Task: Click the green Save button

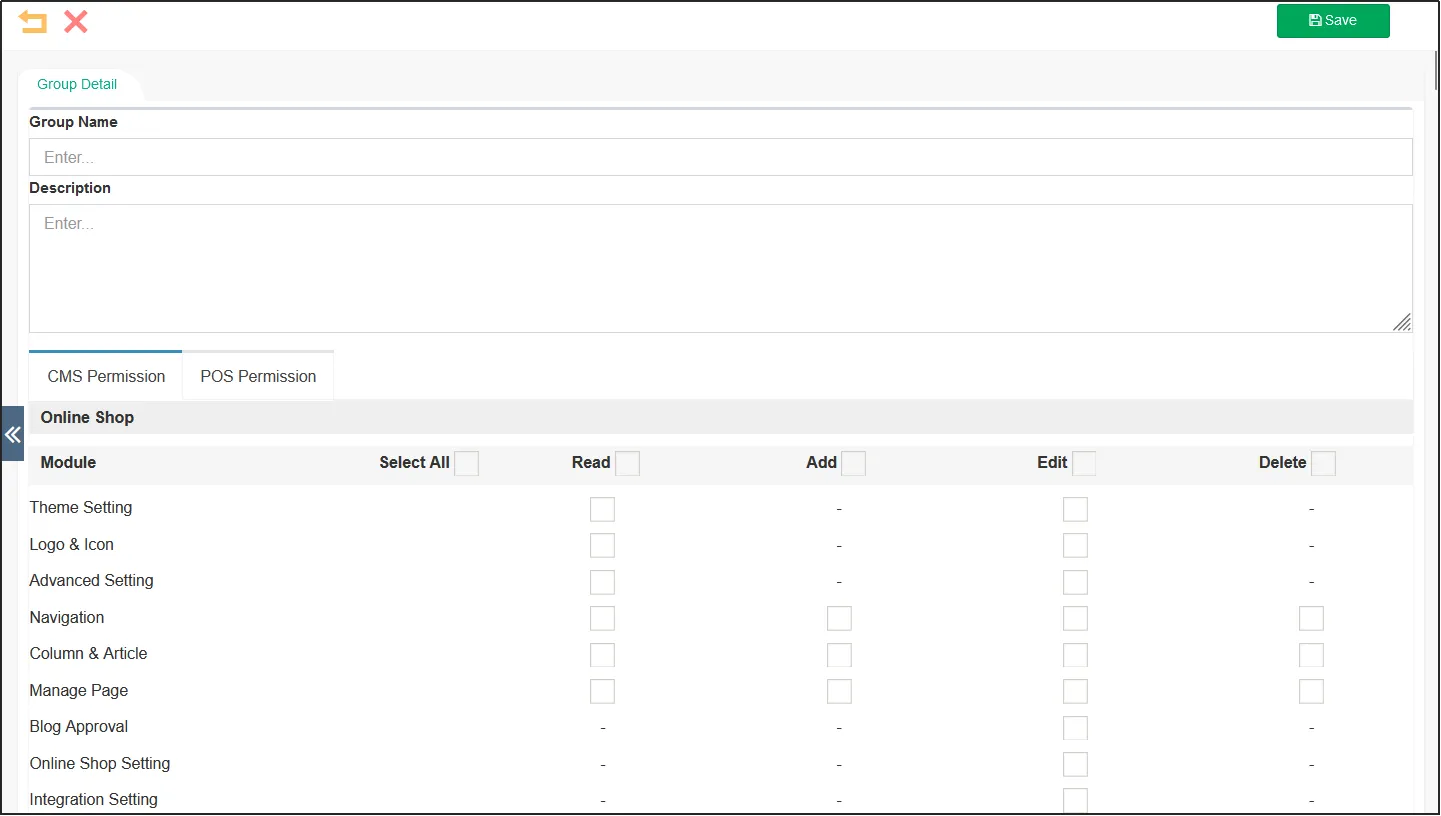Action: click(x=1332, y=21)
